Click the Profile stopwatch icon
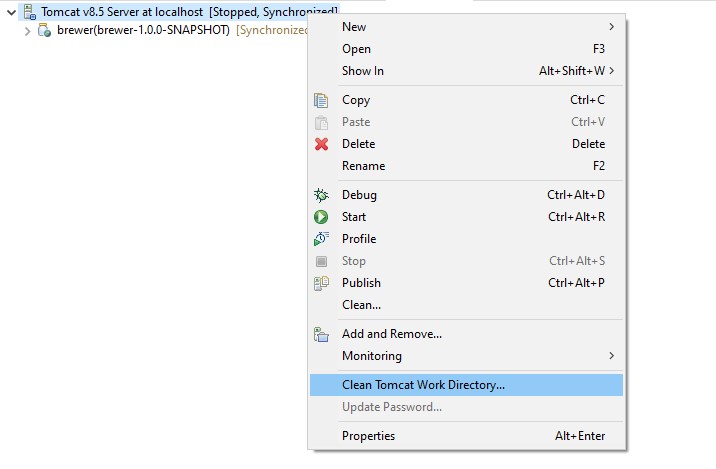This screenshot has height=469, width=716. (321, 239)
